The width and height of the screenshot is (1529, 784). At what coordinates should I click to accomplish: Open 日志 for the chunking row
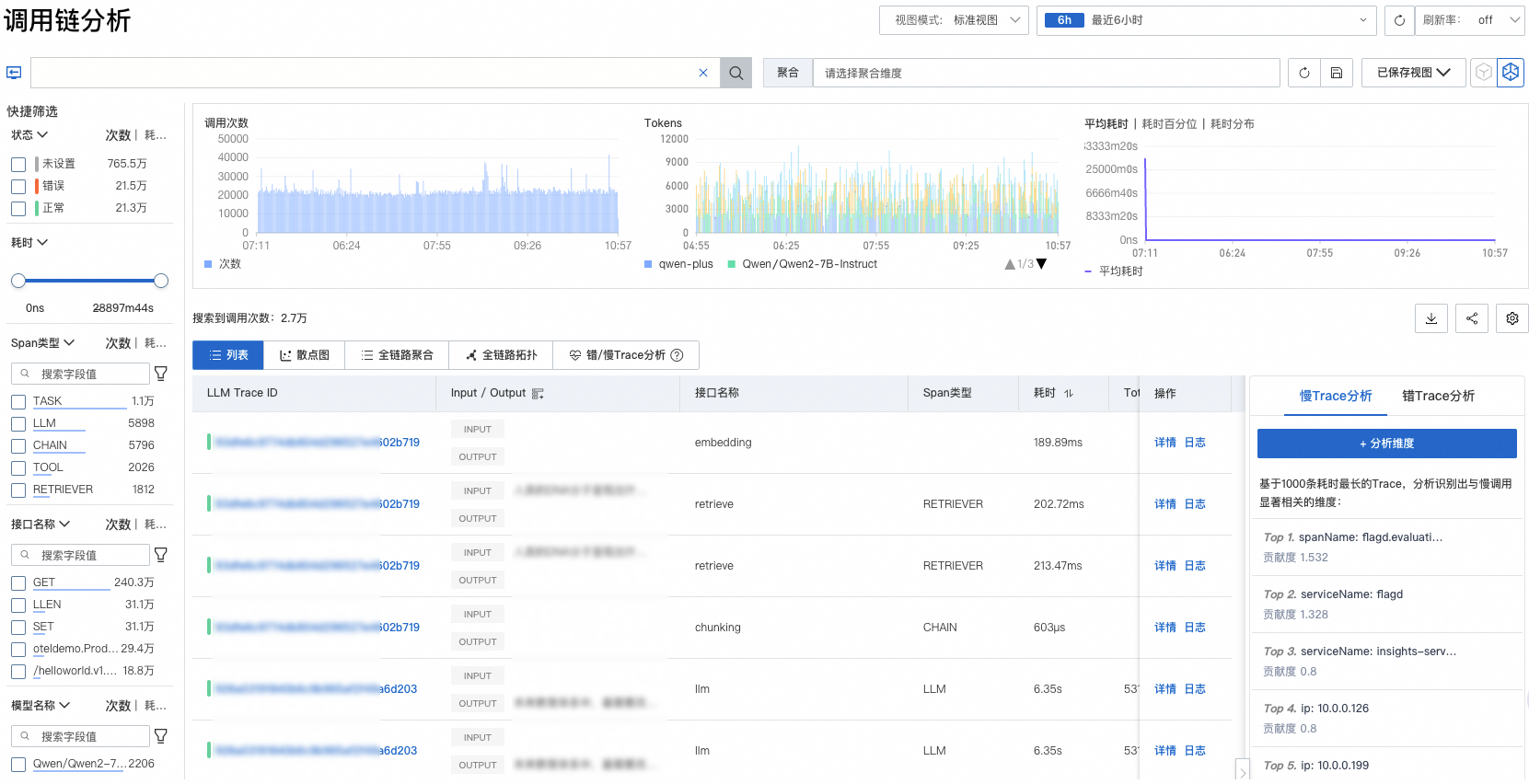(1195, 628)
